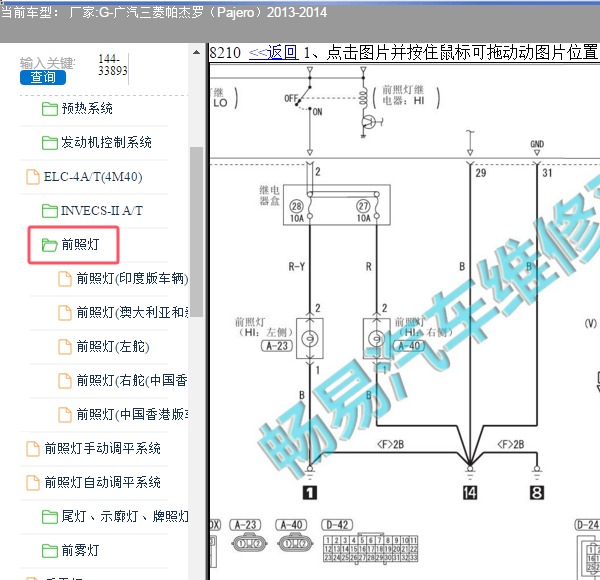The image size is (600, 580).
Task: Click the document icon beside ELC-4A/T(4M40)
Action: [x=33, y=177]
